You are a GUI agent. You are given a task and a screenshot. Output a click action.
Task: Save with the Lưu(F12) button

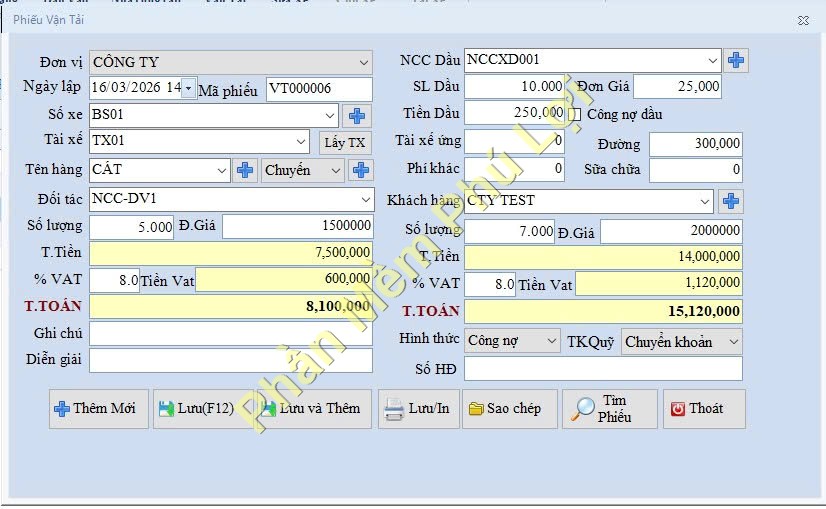(x=204, y=409)
